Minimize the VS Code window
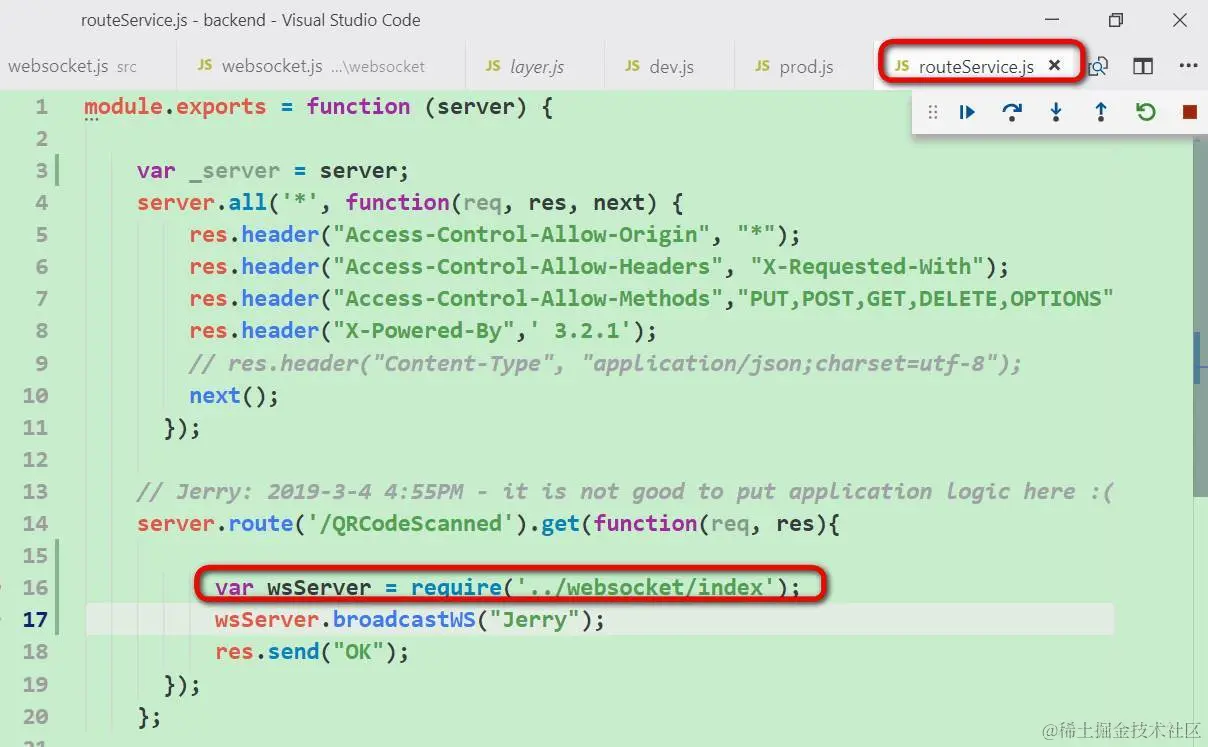This screenshot has height=747, width=1208. (x=1052, y=20)
